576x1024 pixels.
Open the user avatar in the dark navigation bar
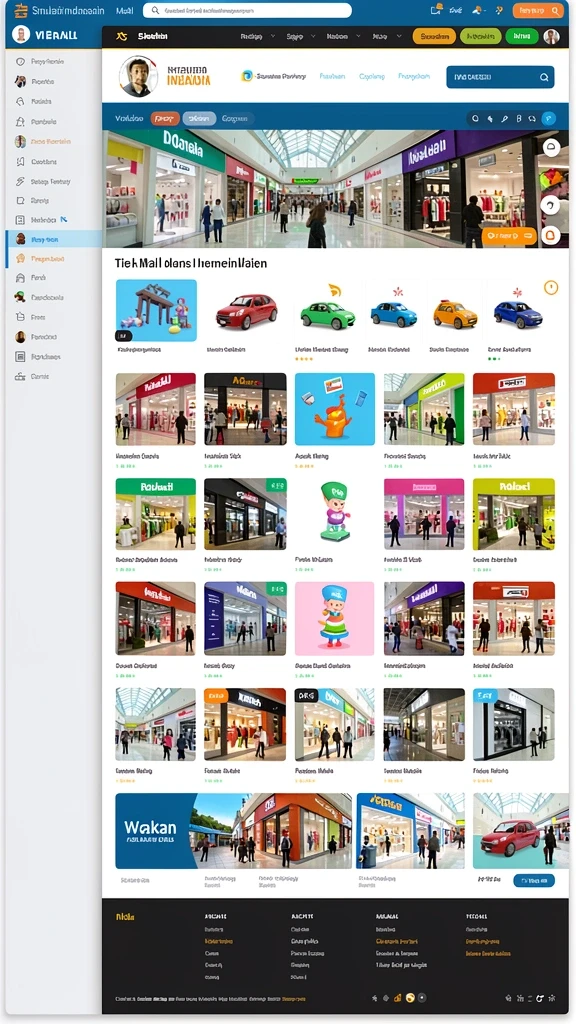[x=552, y=37]
